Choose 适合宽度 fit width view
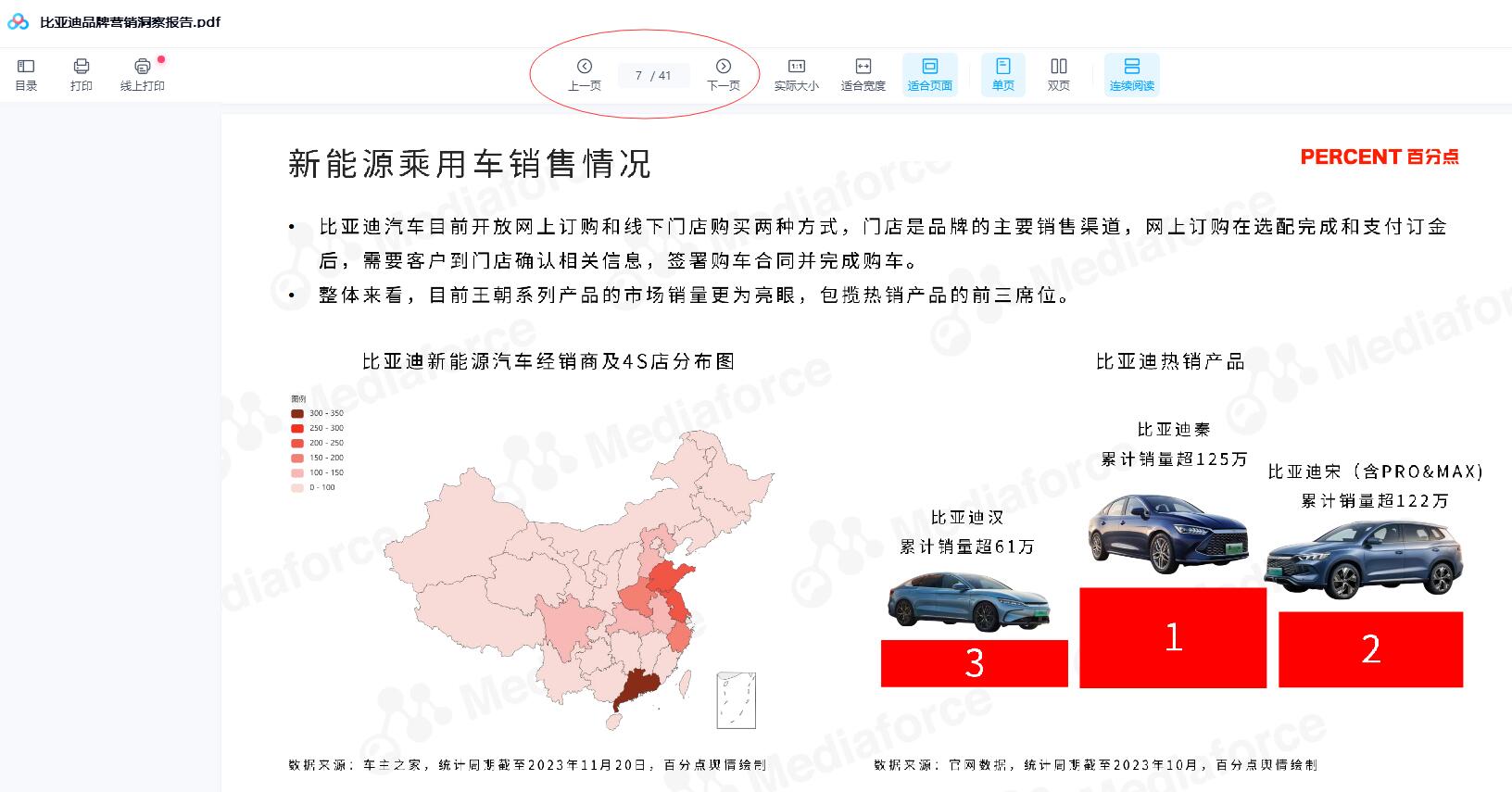This screenshot has height=792, width=1512. click(x=863, y=74)
